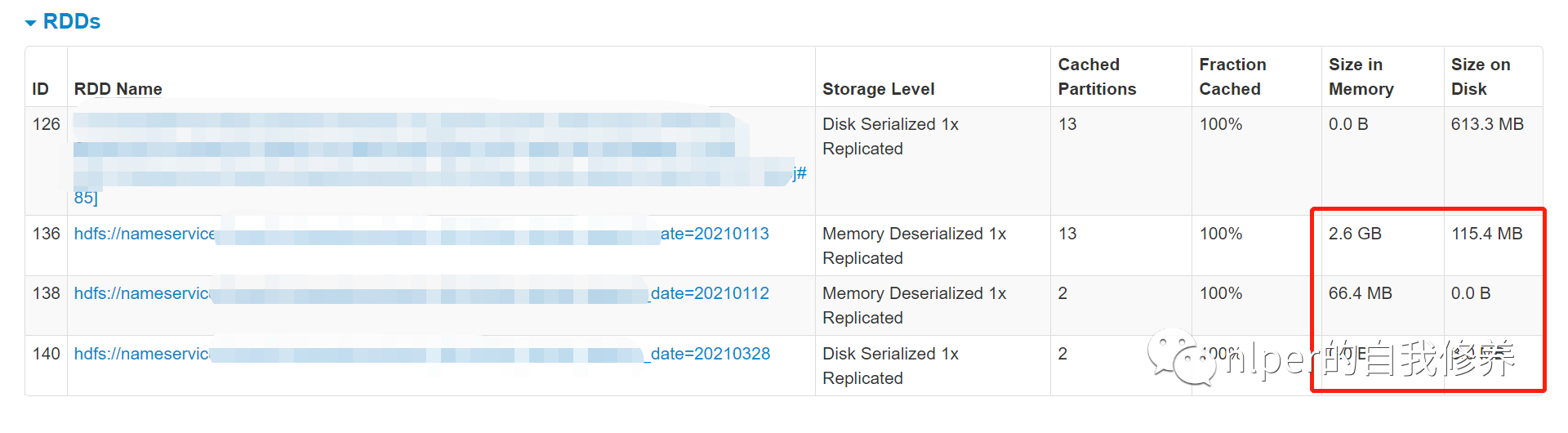The image size is (1568, 433).
Task: Sort by RDD Name column header
Action: click(118, 89)
